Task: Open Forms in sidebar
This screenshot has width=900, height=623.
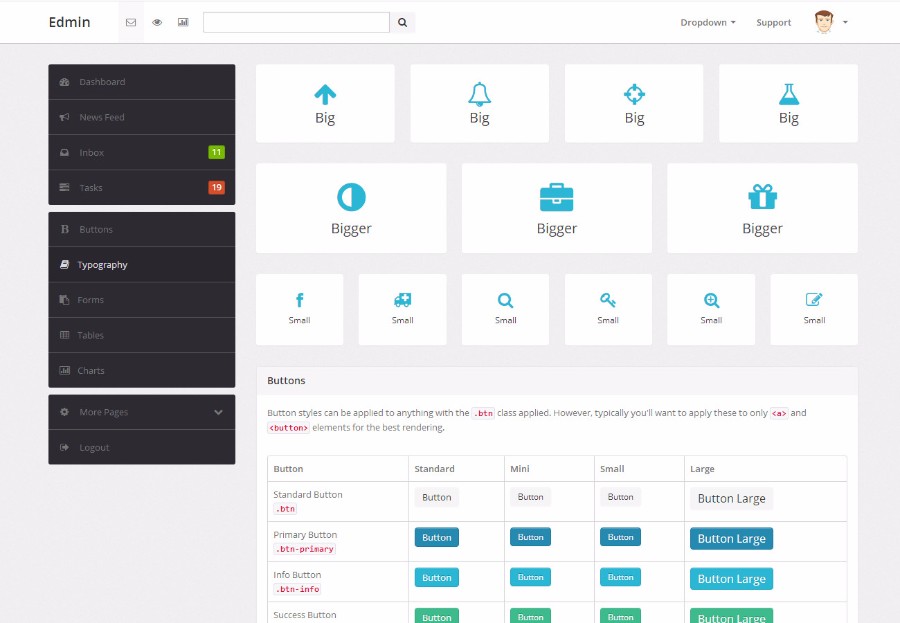Action: [142, 300]
